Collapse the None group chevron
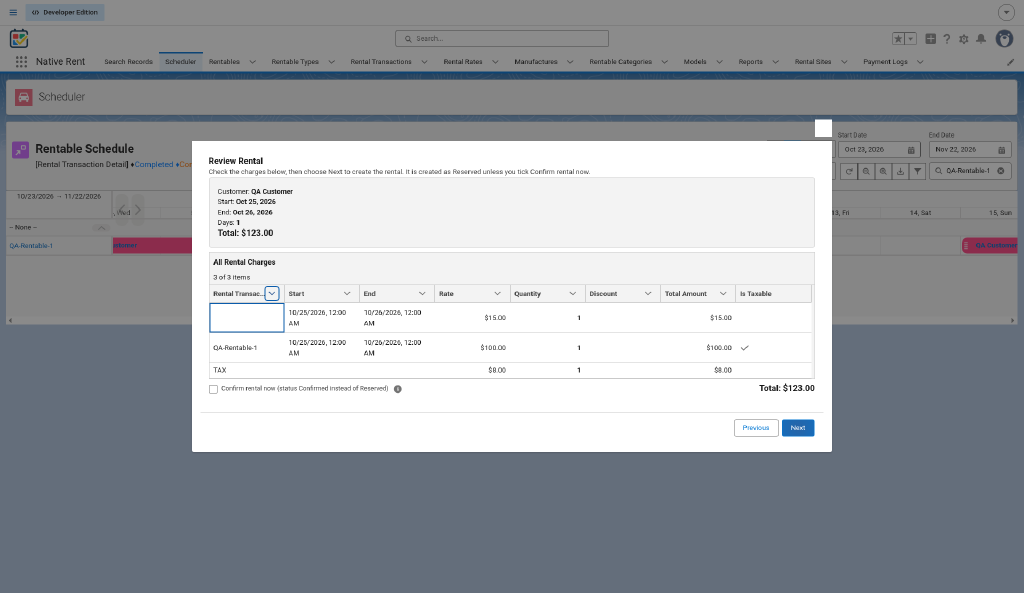The width and height of the screenshot is (1024, 593). (101, 228)
